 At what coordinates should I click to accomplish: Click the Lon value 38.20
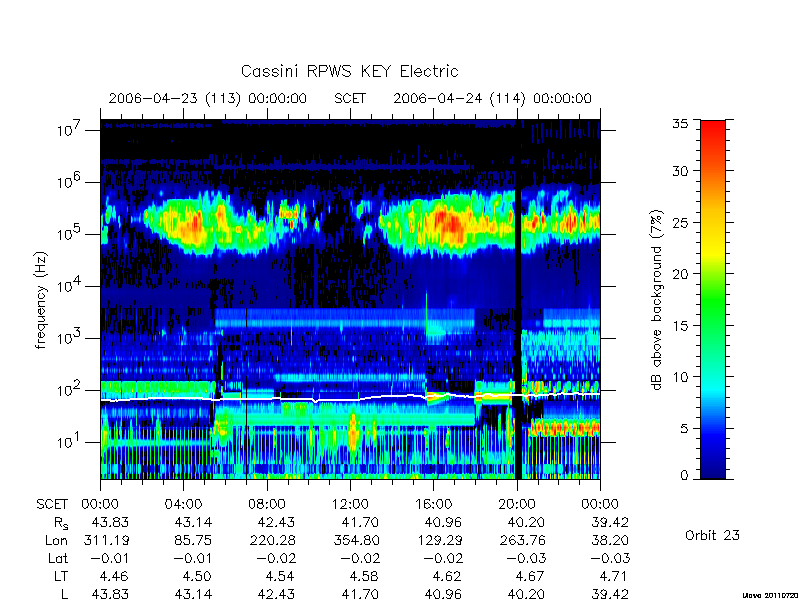pyautogui.click(x=610, y=540)
